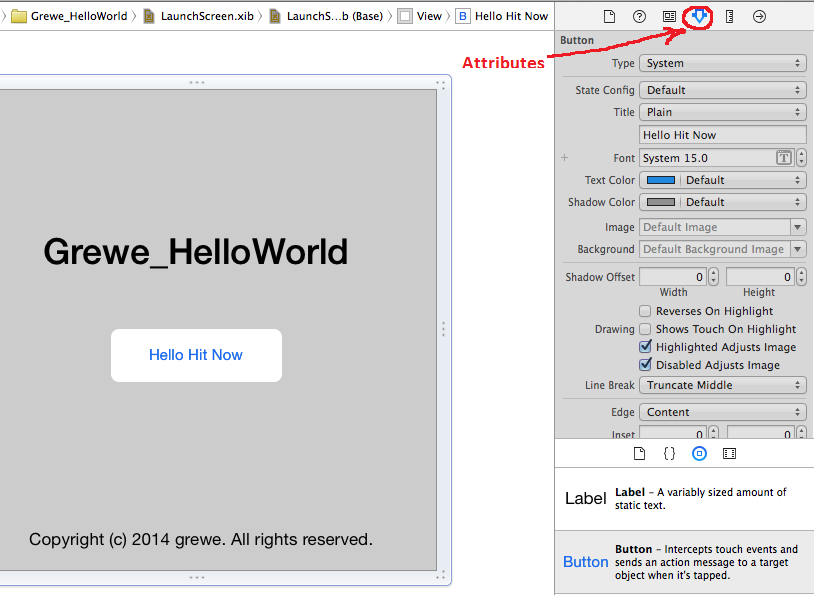Click the blue Text Color swatch
814x595 pixels.
(661, 180)
